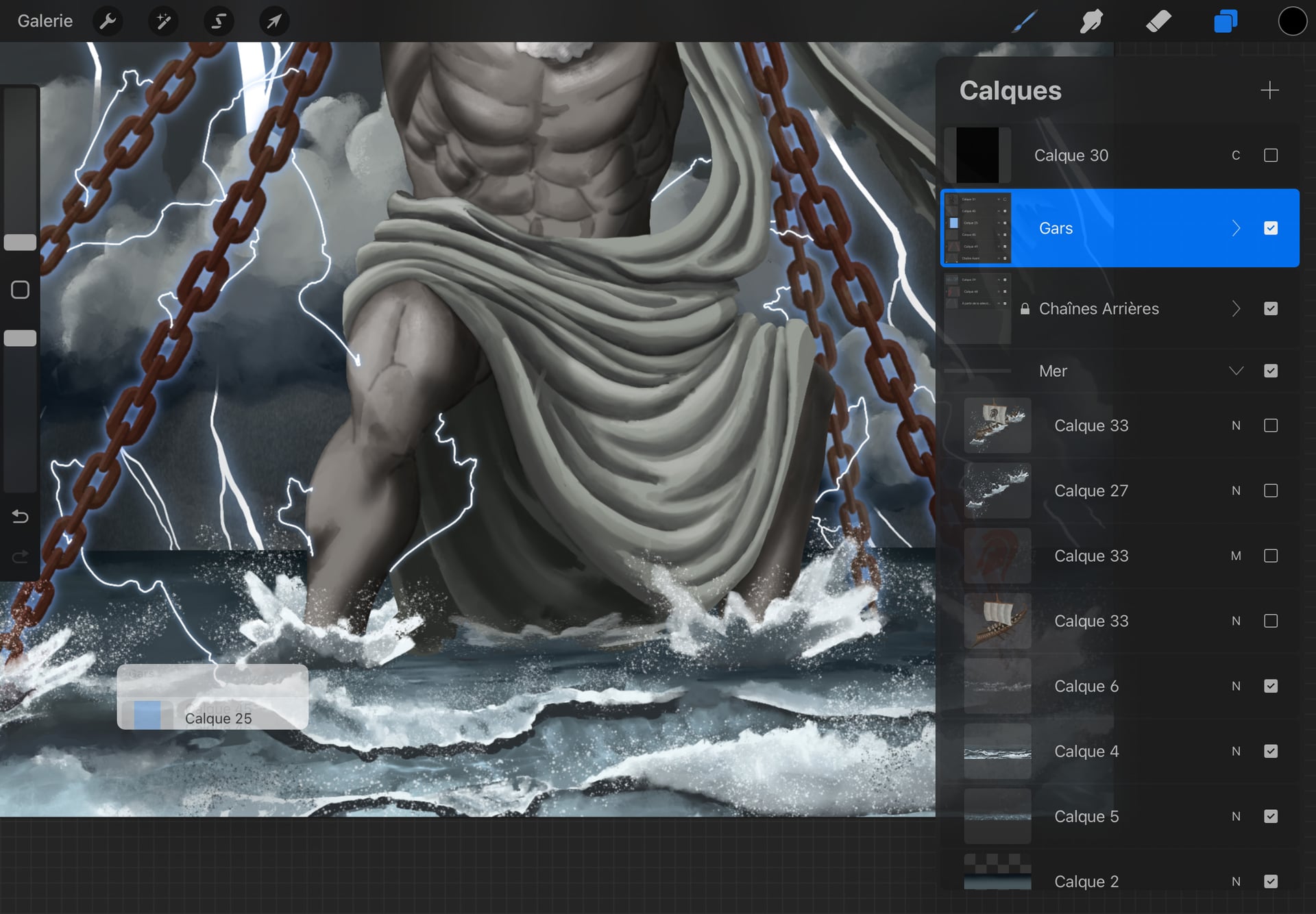Hide the Chaînes Arrières group

(1270, 309)
